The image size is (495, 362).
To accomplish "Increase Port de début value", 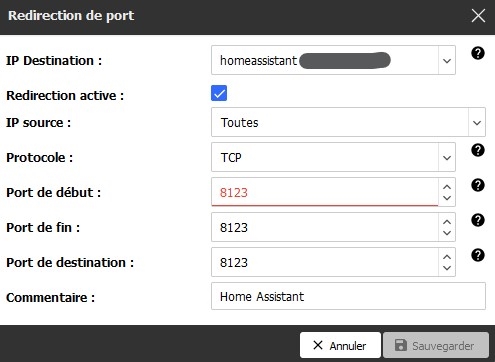I will tap(447, 187).
